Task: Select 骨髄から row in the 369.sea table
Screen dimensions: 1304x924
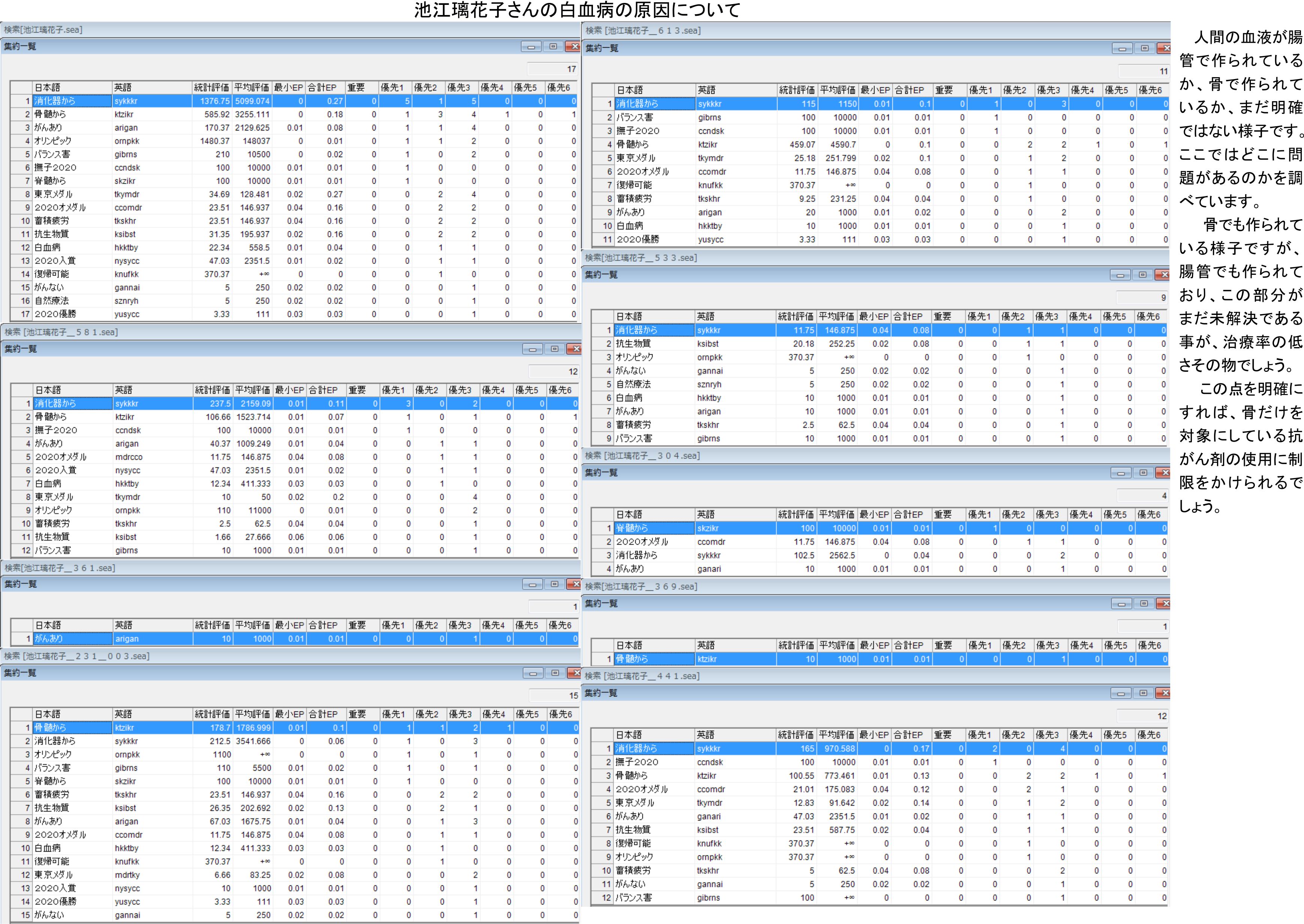Action: click(632, 659)
